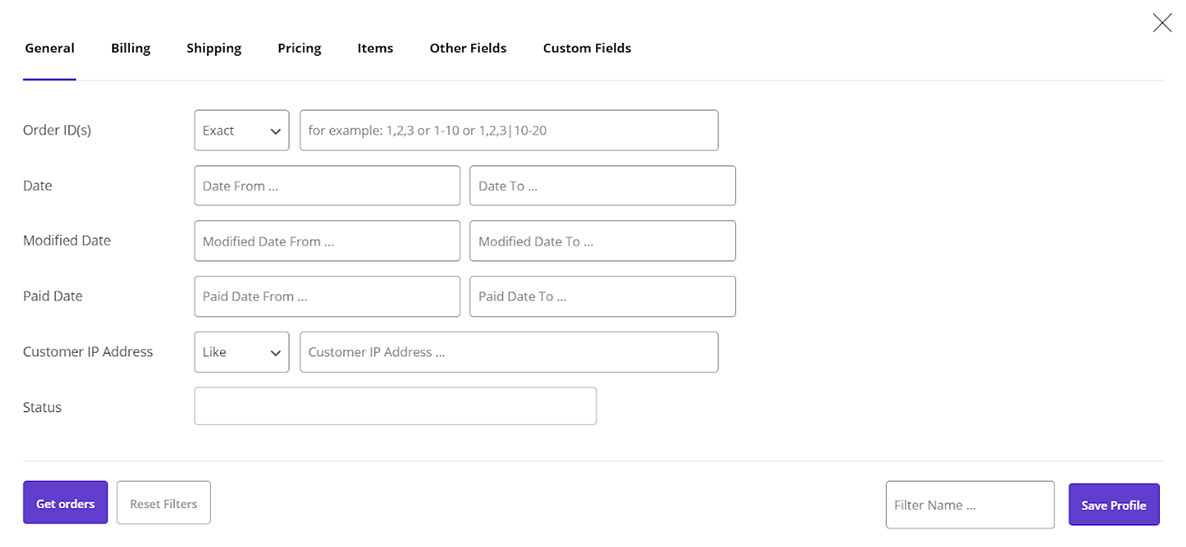The image size is (1186, 547).
Task: Go to the General tab
Action: click(x=50, y=48)
